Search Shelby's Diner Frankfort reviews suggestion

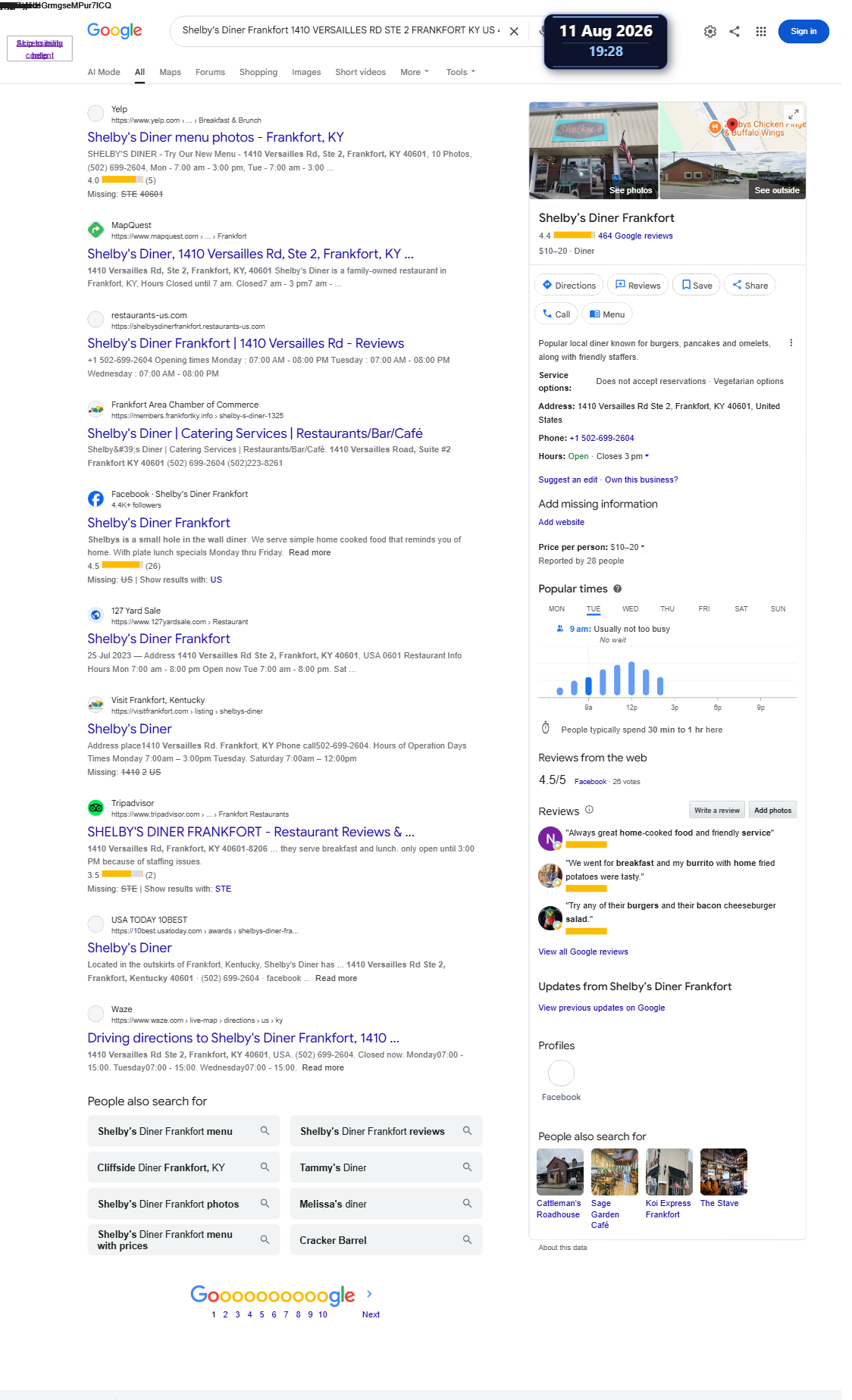tap(386, 1131)
